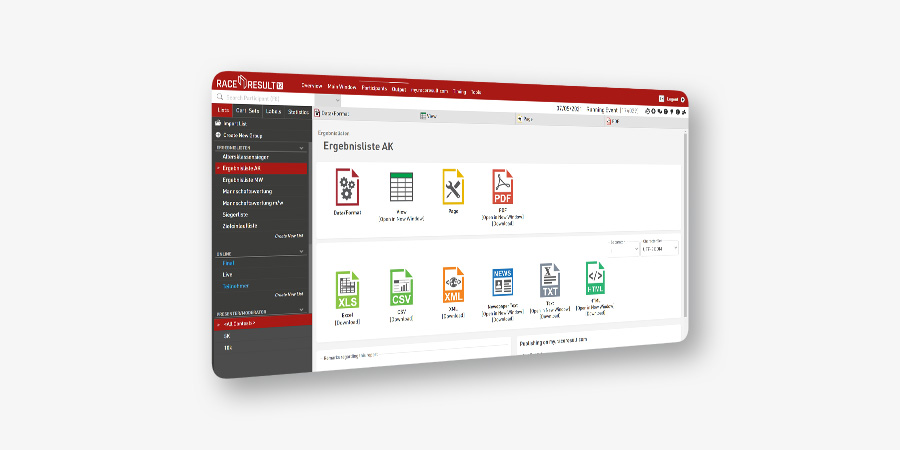
Task: Select the Teilnehmer online list
Action: tap(236, 286)
